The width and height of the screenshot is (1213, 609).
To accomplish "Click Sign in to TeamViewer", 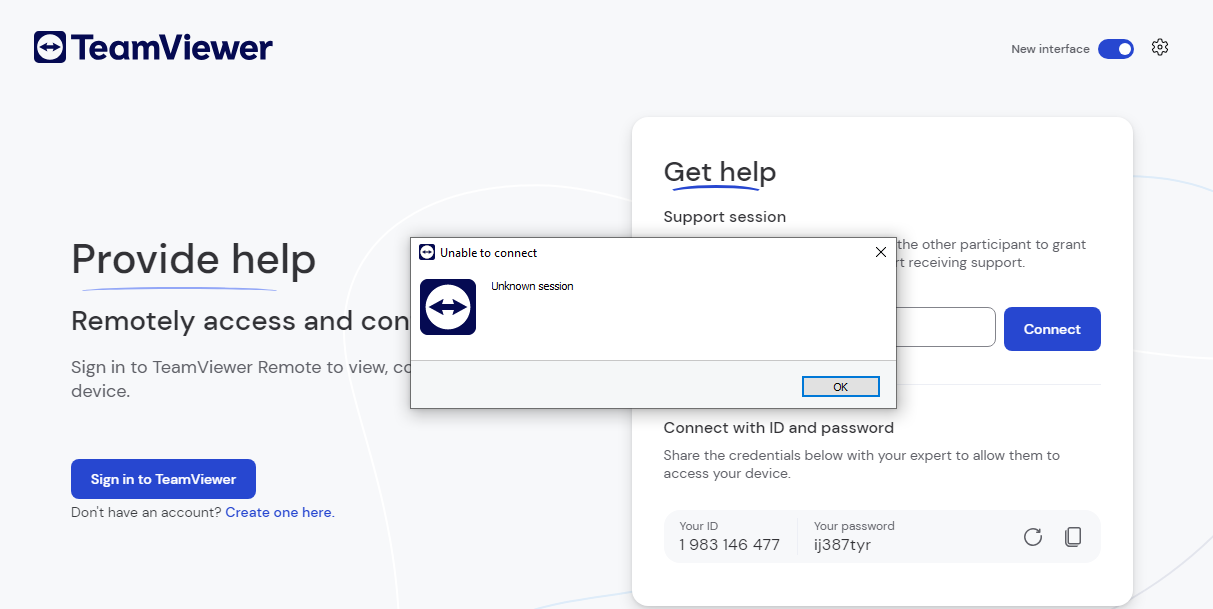I will [x=163, y=479].
